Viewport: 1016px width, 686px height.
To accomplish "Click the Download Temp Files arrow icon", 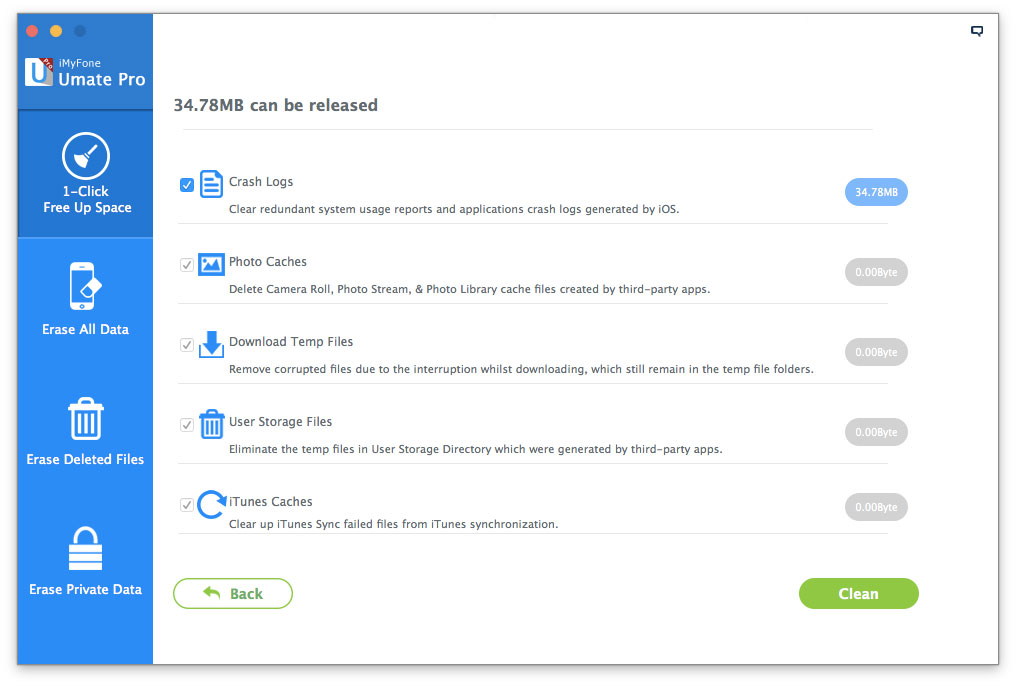I will point(211,344).
